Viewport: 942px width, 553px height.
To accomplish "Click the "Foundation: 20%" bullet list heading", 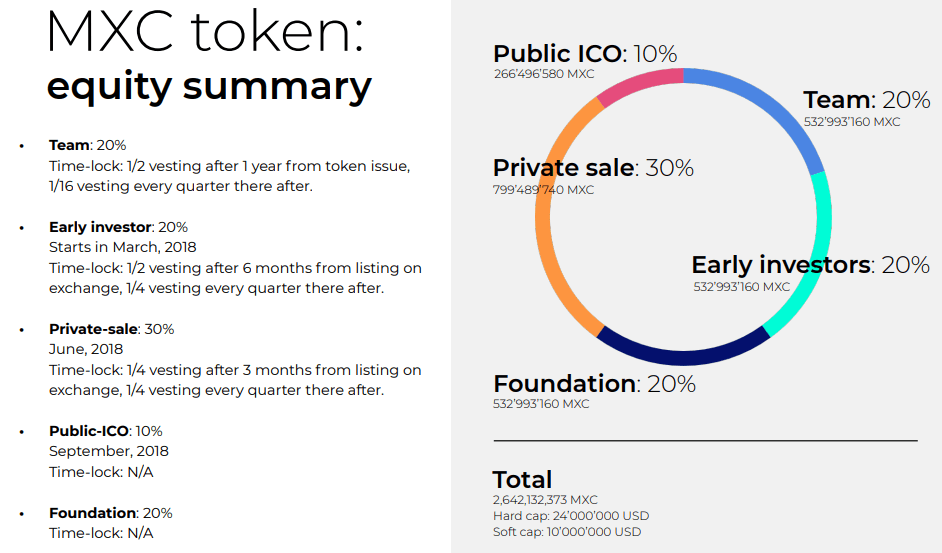I will 110,513.
